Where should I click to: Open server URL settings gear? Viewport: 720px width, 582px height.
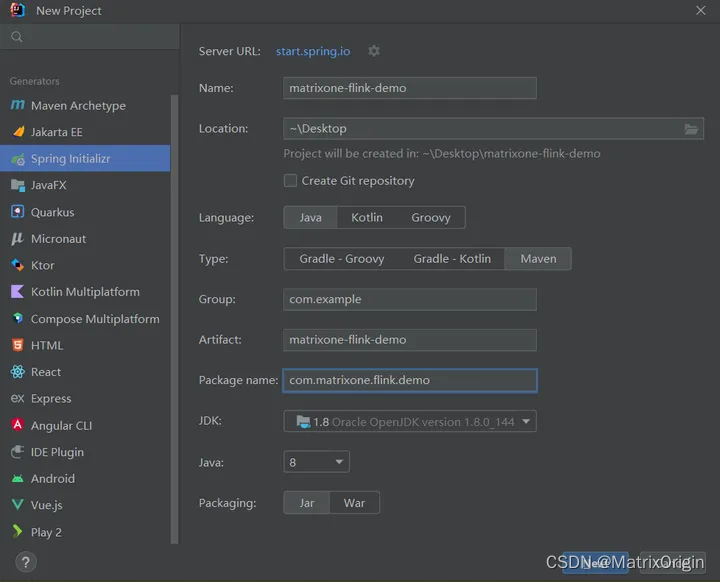point(374,51)
